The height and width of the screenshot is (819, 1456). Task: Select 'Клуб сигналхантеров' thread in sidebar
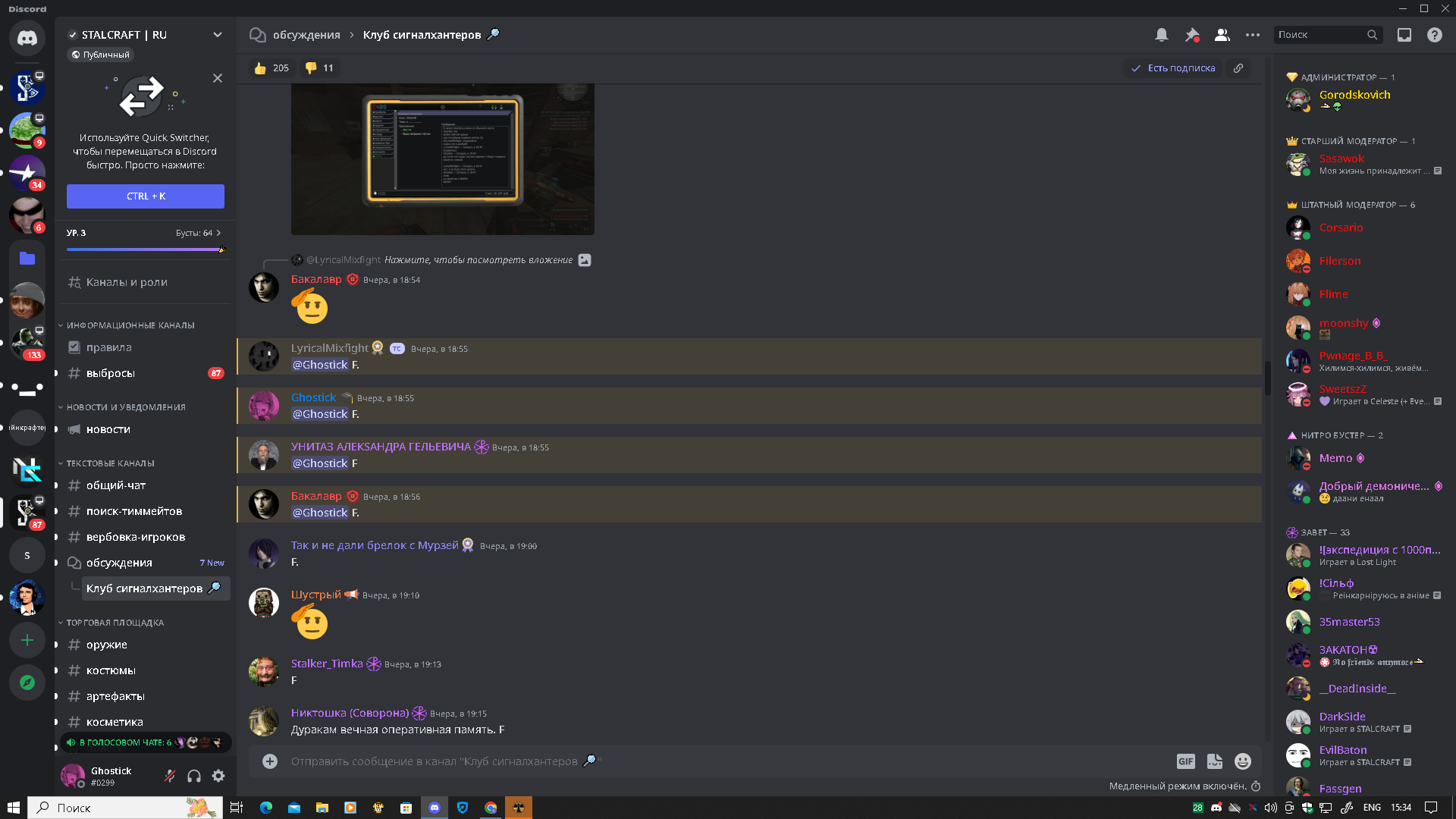pos(155,588)
